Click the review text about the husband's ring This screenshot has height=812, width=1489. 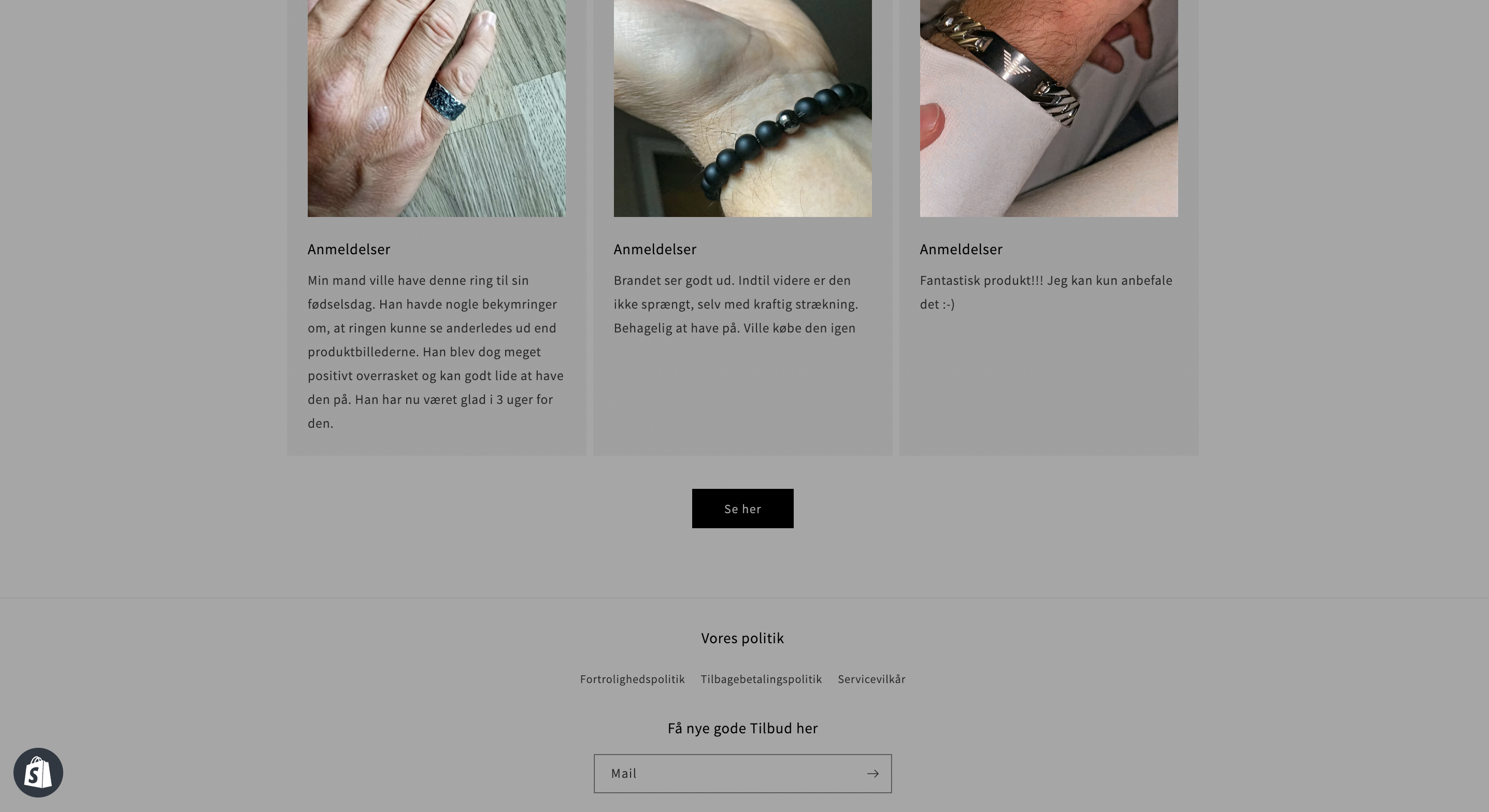click(x=436, y=352)
